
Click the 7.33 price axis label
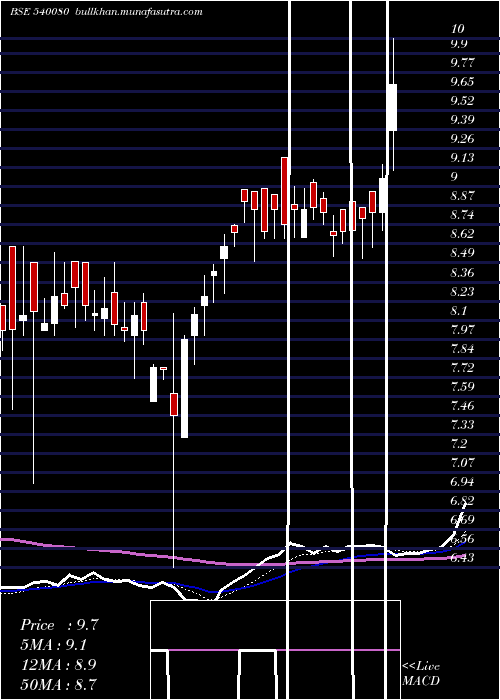[462, 425]
